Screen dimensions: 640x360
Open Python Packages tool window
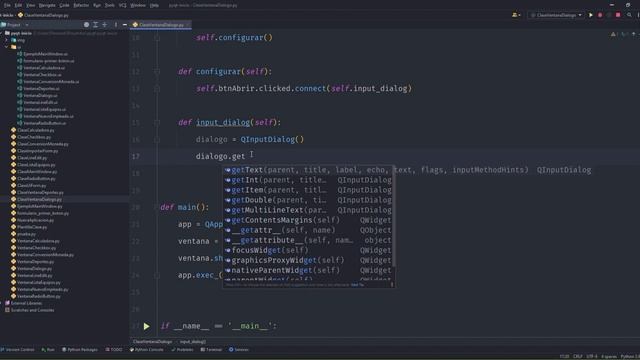80,350
